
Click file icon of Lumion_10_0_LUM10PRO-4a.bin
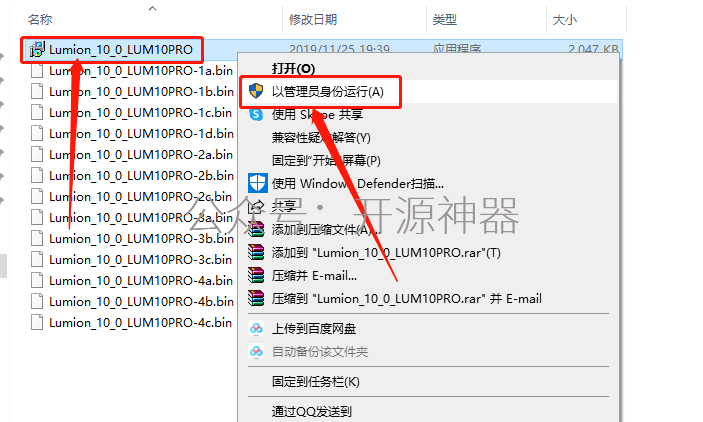[37, 281]
